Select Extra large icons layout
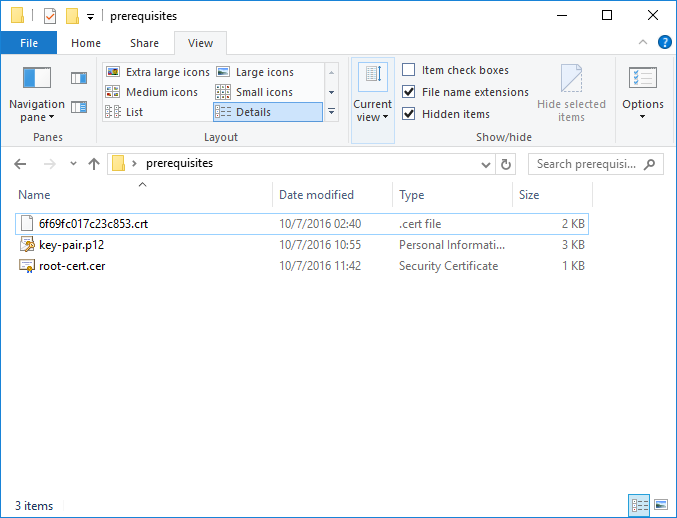Image resolution: width=677 pixels, height=518 pixels. coord(157,72)
